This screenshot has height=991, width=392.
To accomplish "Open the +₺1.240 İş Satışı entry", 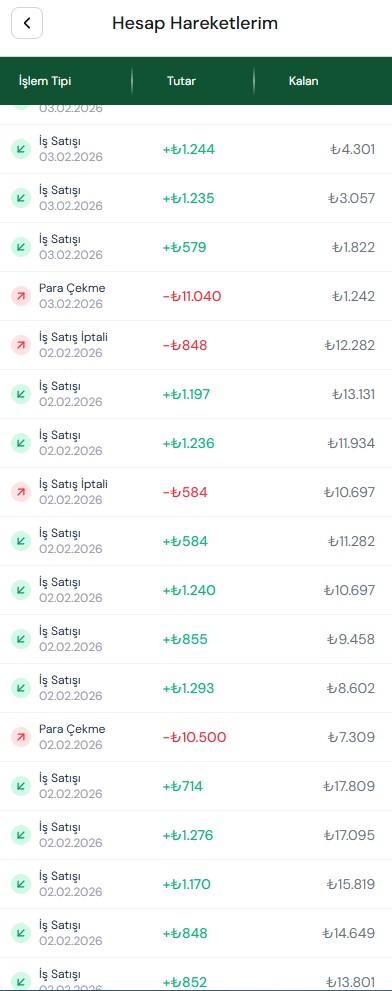I will 196,590.
